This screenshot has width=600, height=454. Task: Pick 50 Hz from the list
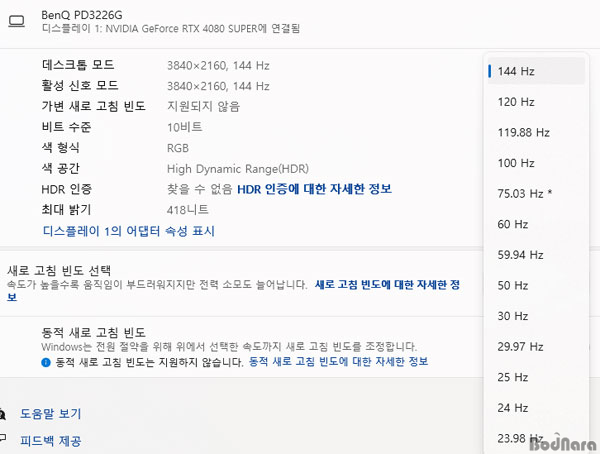[x=536, y=286]
